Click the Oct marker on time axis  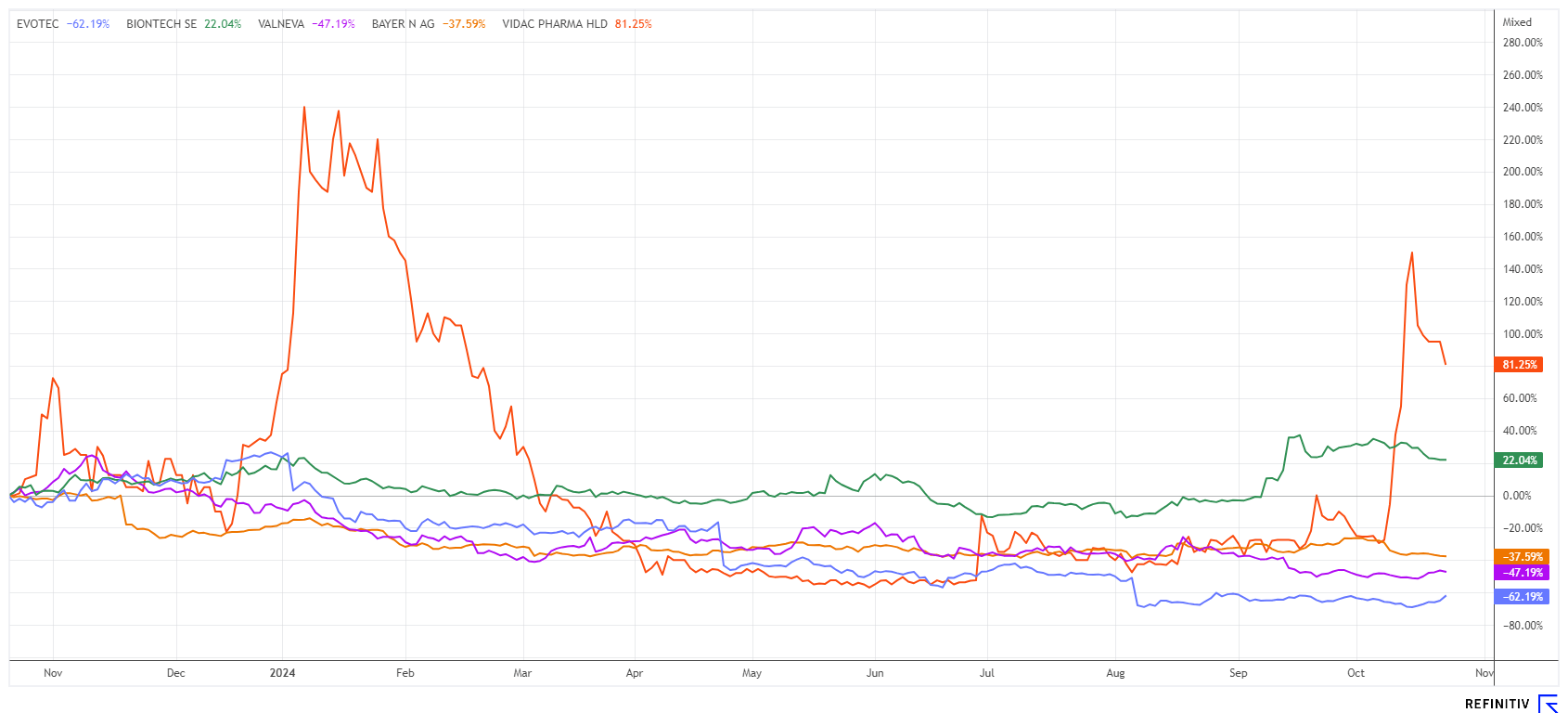tap(1356, 673)
